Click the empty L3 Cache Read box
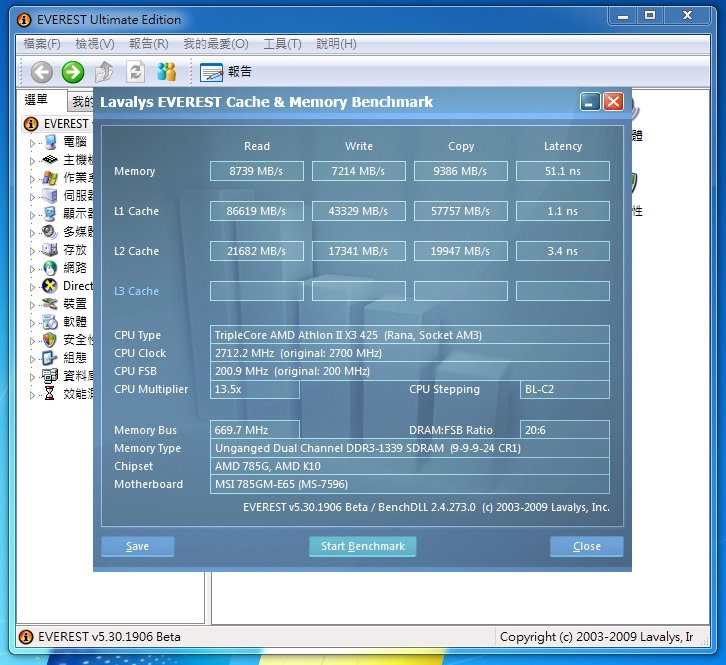Screen dimensions: 726x665 coord(257,291)
